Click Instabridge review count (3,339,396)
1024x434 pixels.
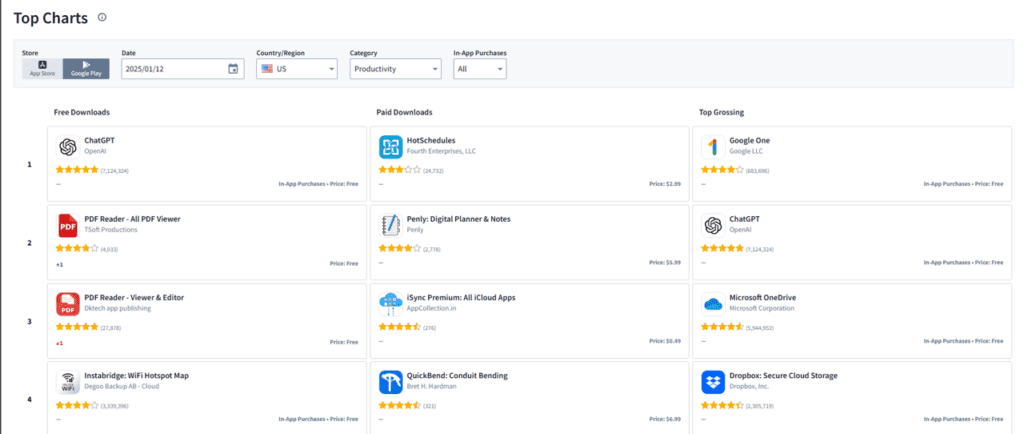point(115,405)
